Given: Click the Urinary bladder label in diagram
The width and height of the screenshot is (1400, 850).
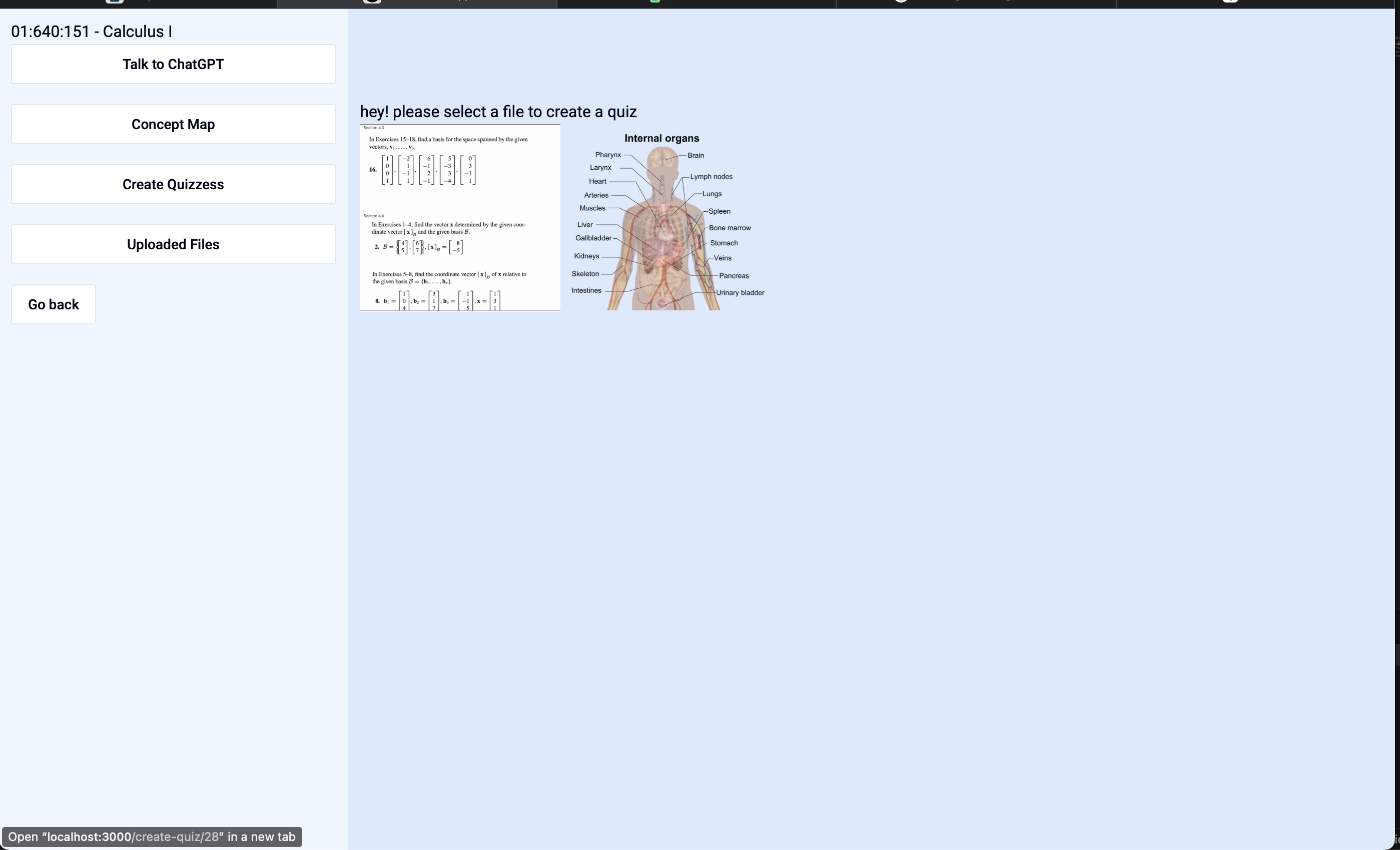Looking at the screenshot, I should (740, 293).
